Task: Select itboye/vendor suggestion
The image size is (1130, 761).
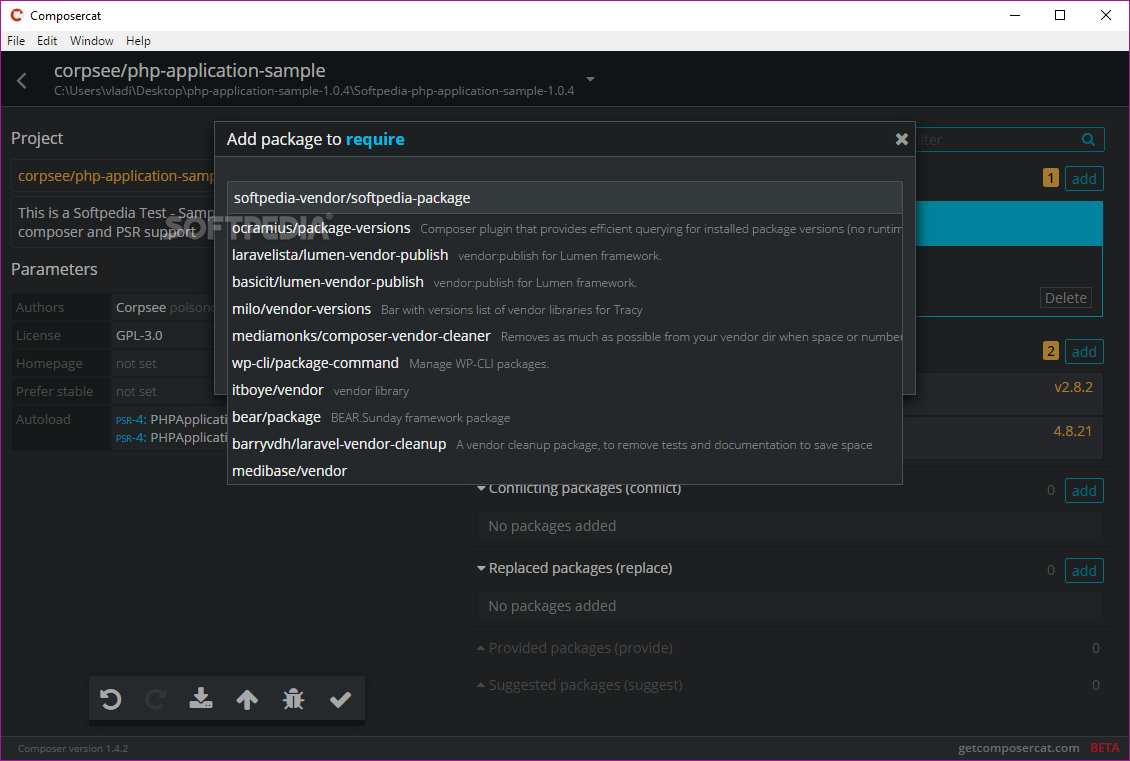Action: [565, 390]
